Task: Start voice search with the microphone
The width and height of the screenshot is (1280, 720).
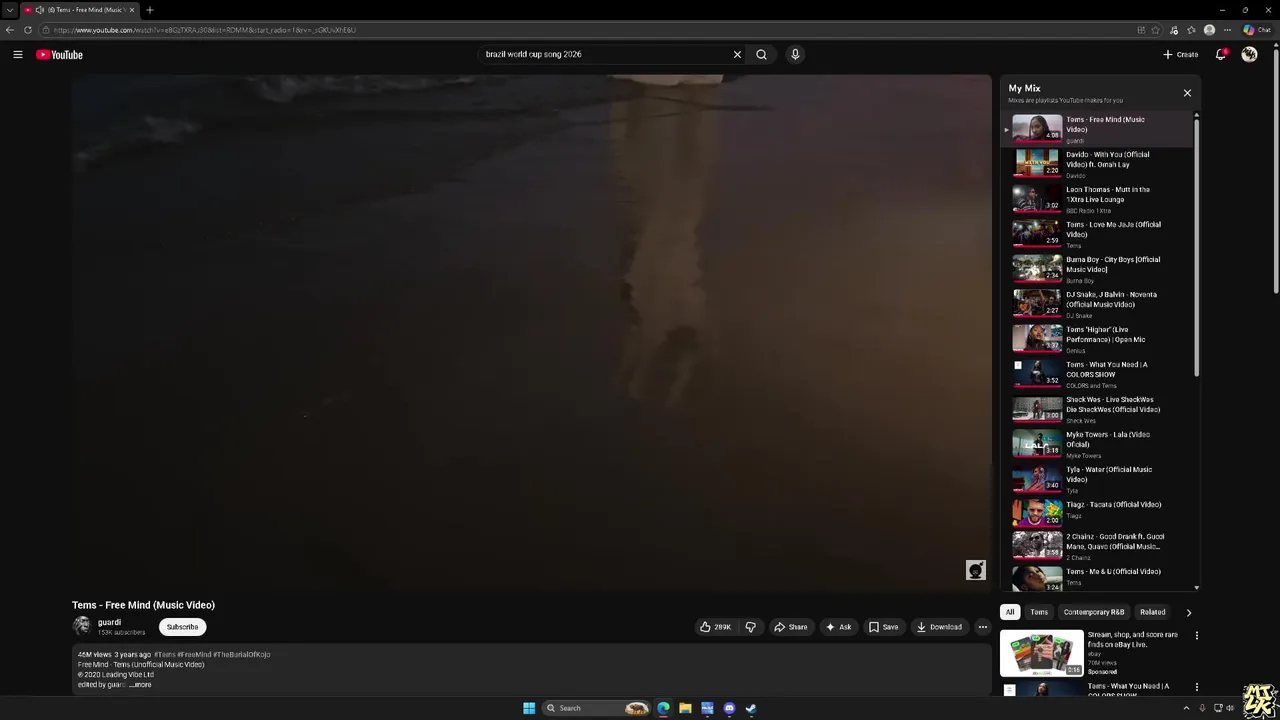Action: (x=795, y=55)
